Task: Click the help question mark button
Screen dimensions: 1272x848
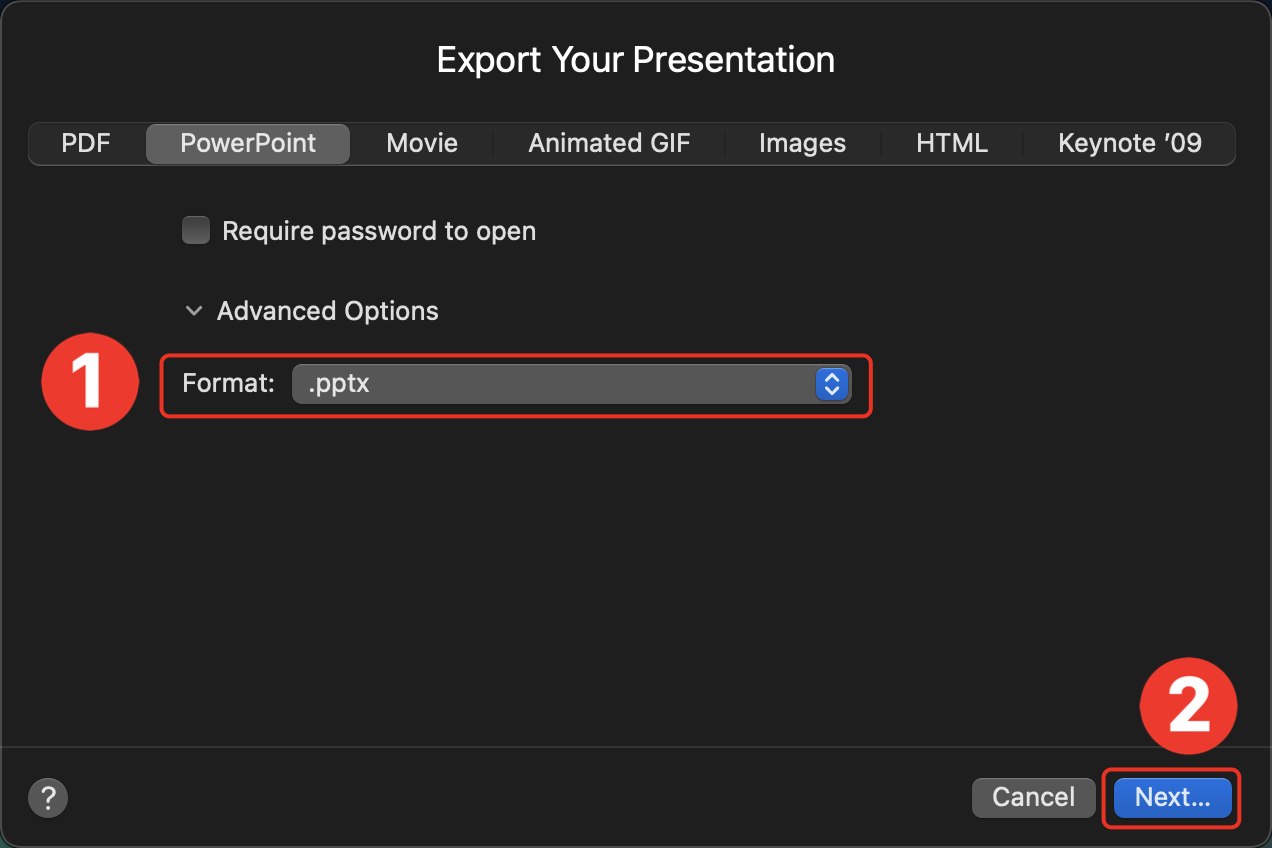Action: [x=47, y=798]
